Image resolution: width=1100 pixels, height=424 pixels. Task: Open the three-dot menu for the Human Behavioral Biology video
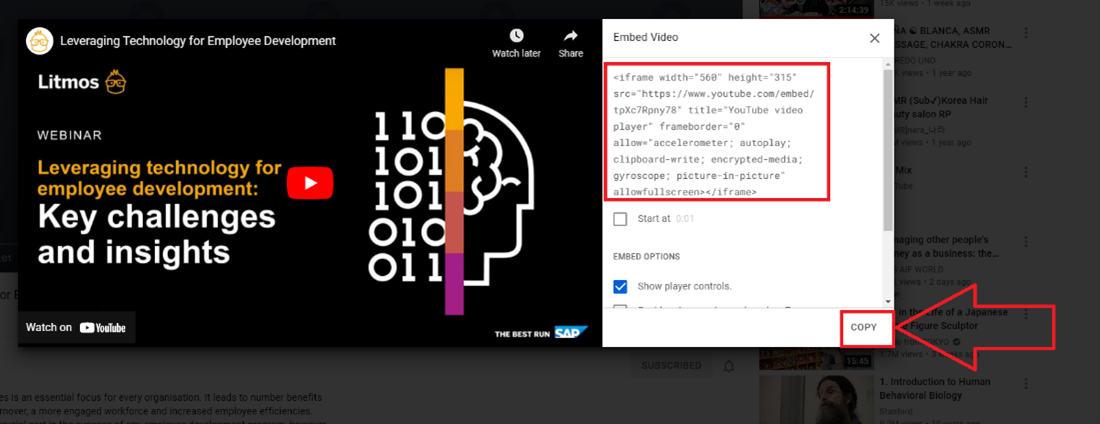[1026, 383]
